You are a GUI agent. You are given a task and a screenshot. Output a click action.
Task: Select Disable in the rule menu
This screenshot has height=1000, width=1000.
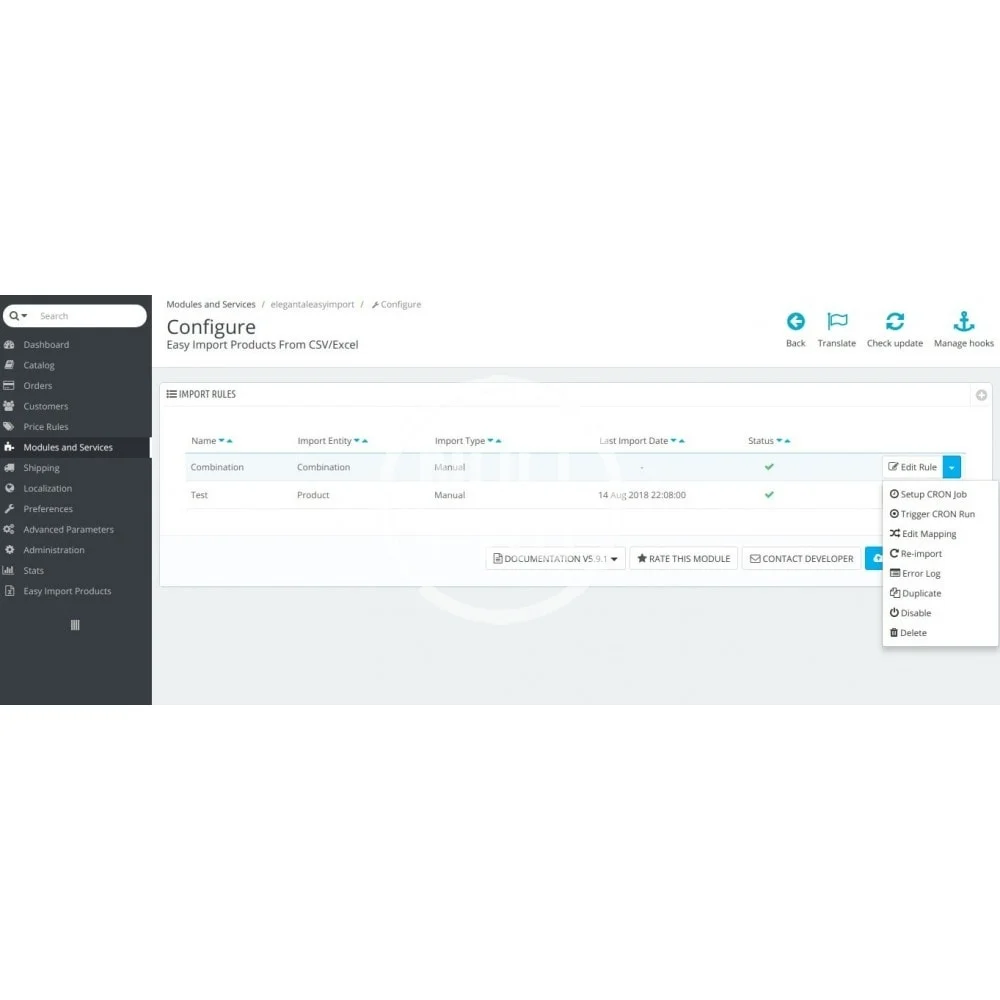(x=911, y=613)
